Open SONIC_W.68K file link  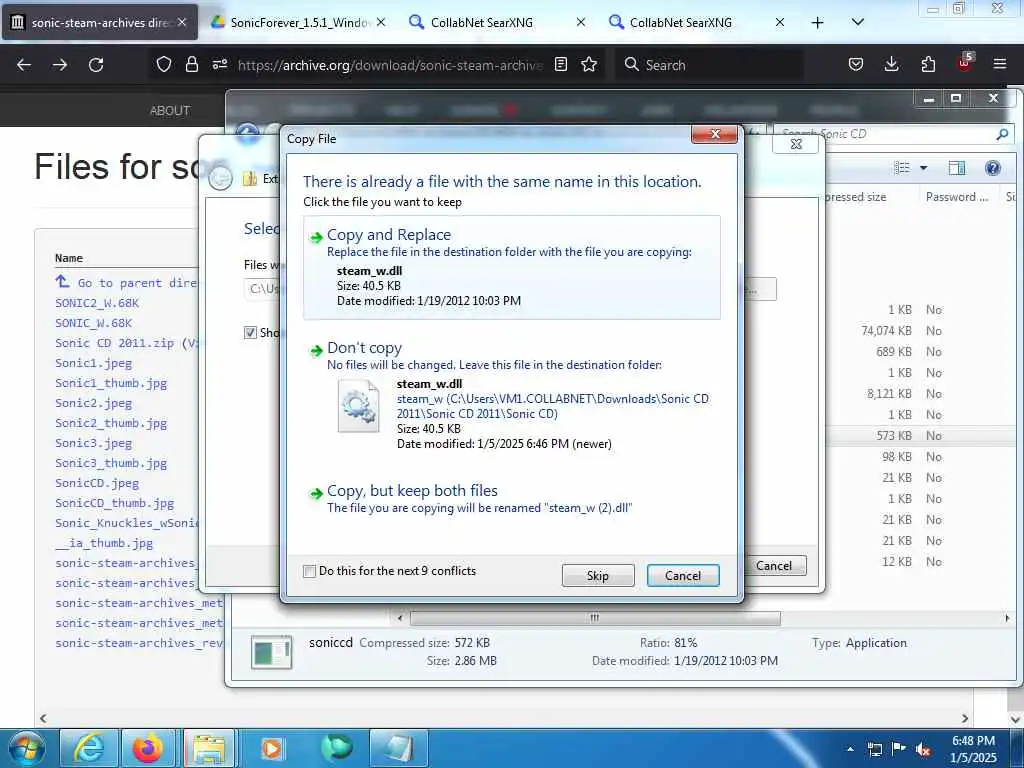93,323
